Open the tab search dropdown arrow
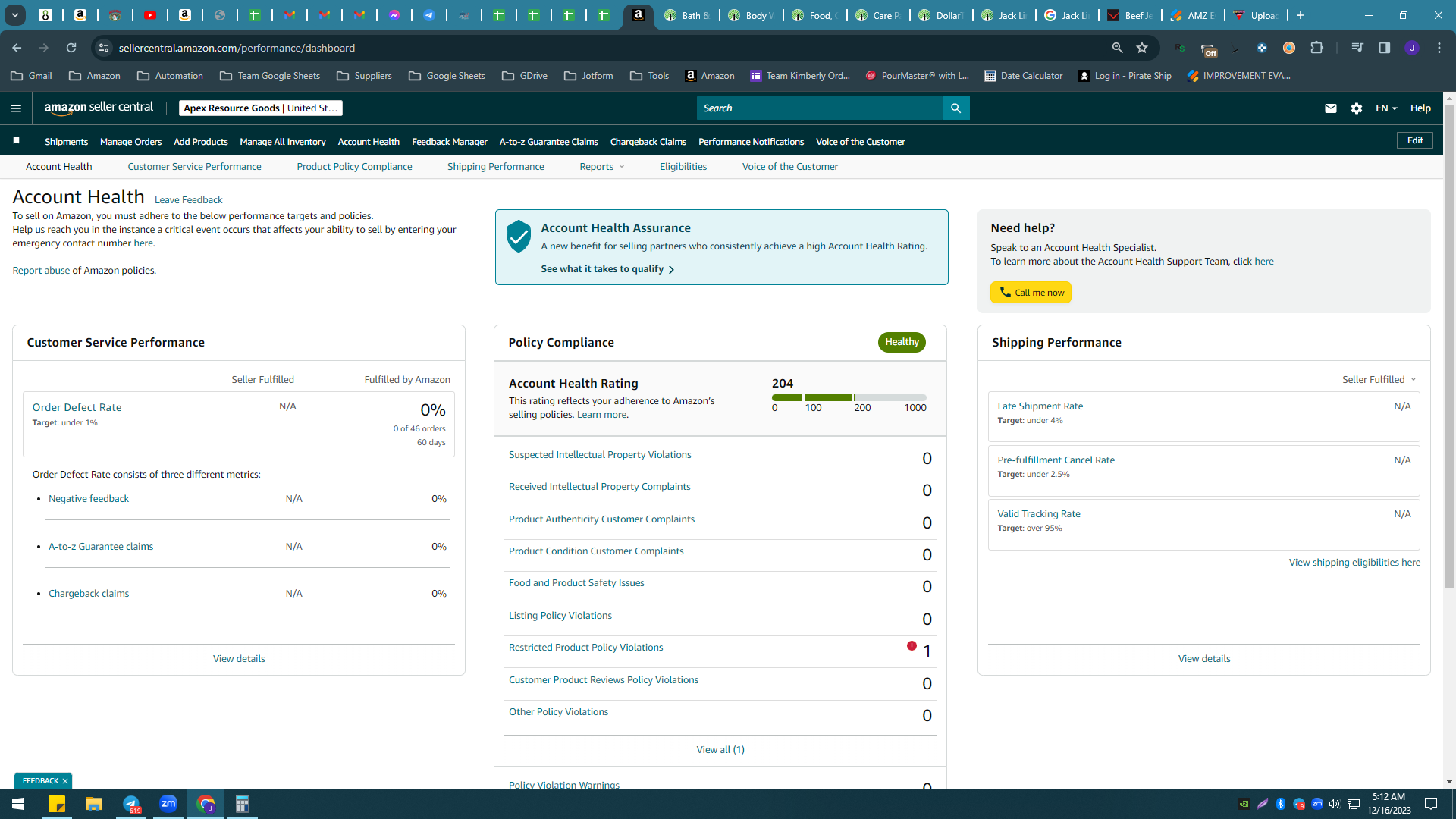The width and height of the screenshot is (1456, 819). (14, 15)
